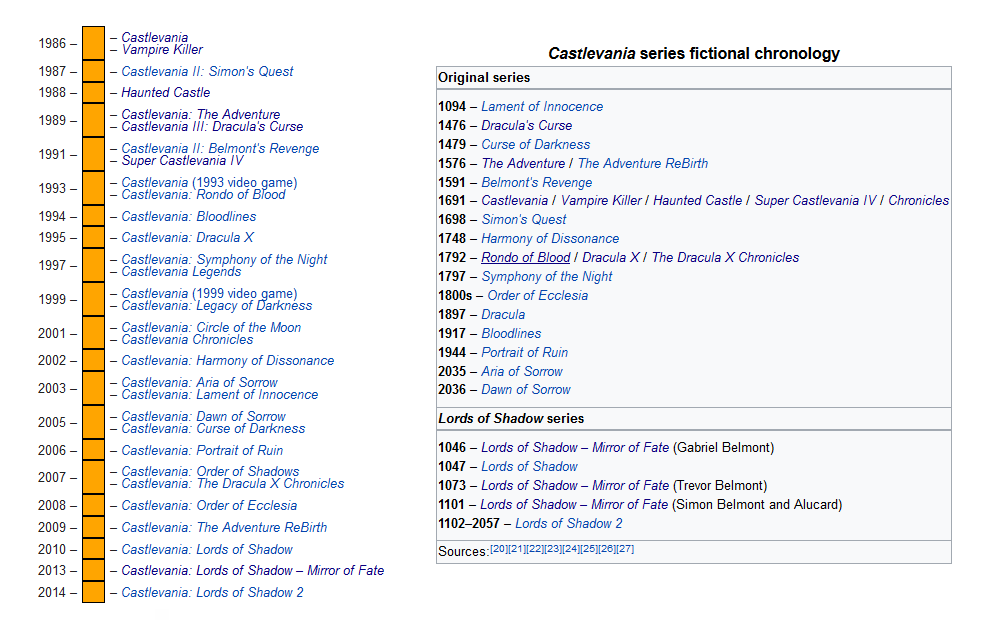Open 1479 Curse of Darkness chronology link
The height and width of the screenshot is (620, 1006).
coord(536,144)
